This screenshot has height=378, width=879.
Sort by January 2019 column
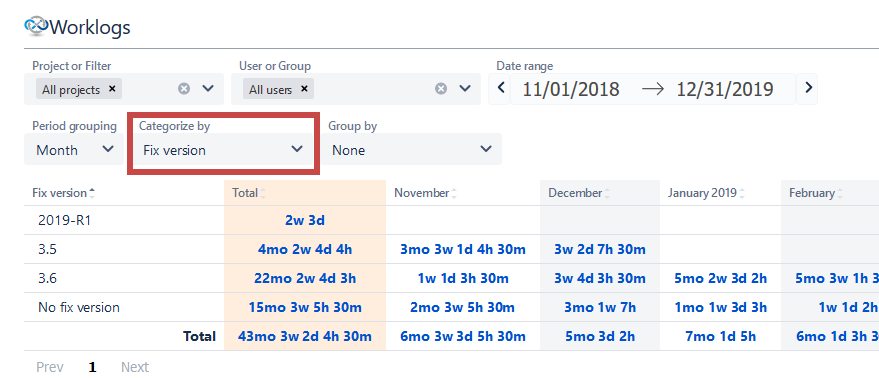click(x=706, y=193)
